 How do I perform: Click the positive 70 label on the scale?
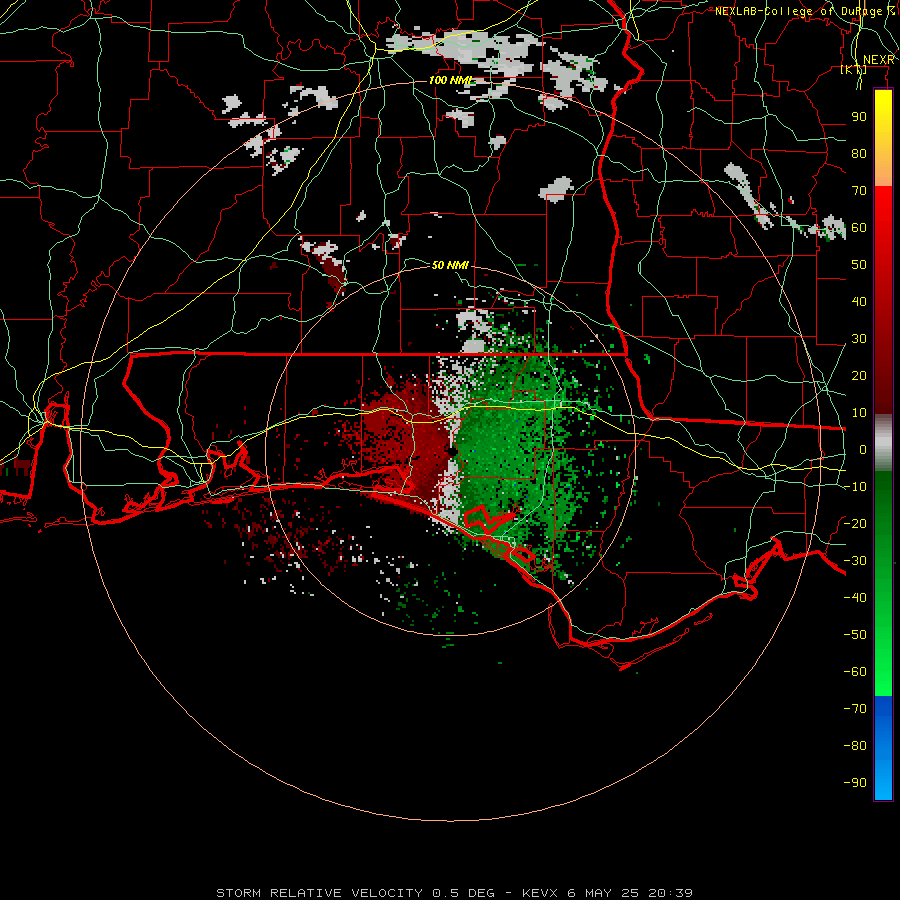[859, 191]
